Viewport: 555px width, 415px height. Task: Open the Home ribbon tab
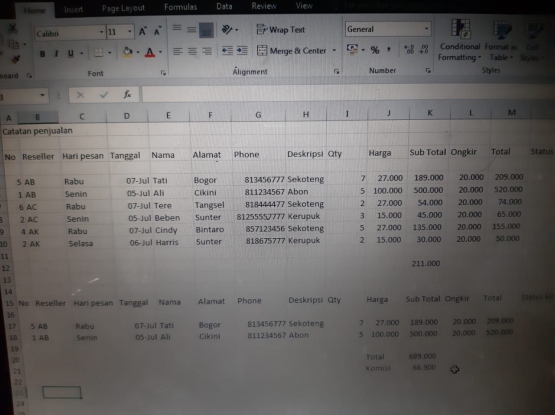click(35, 10)
